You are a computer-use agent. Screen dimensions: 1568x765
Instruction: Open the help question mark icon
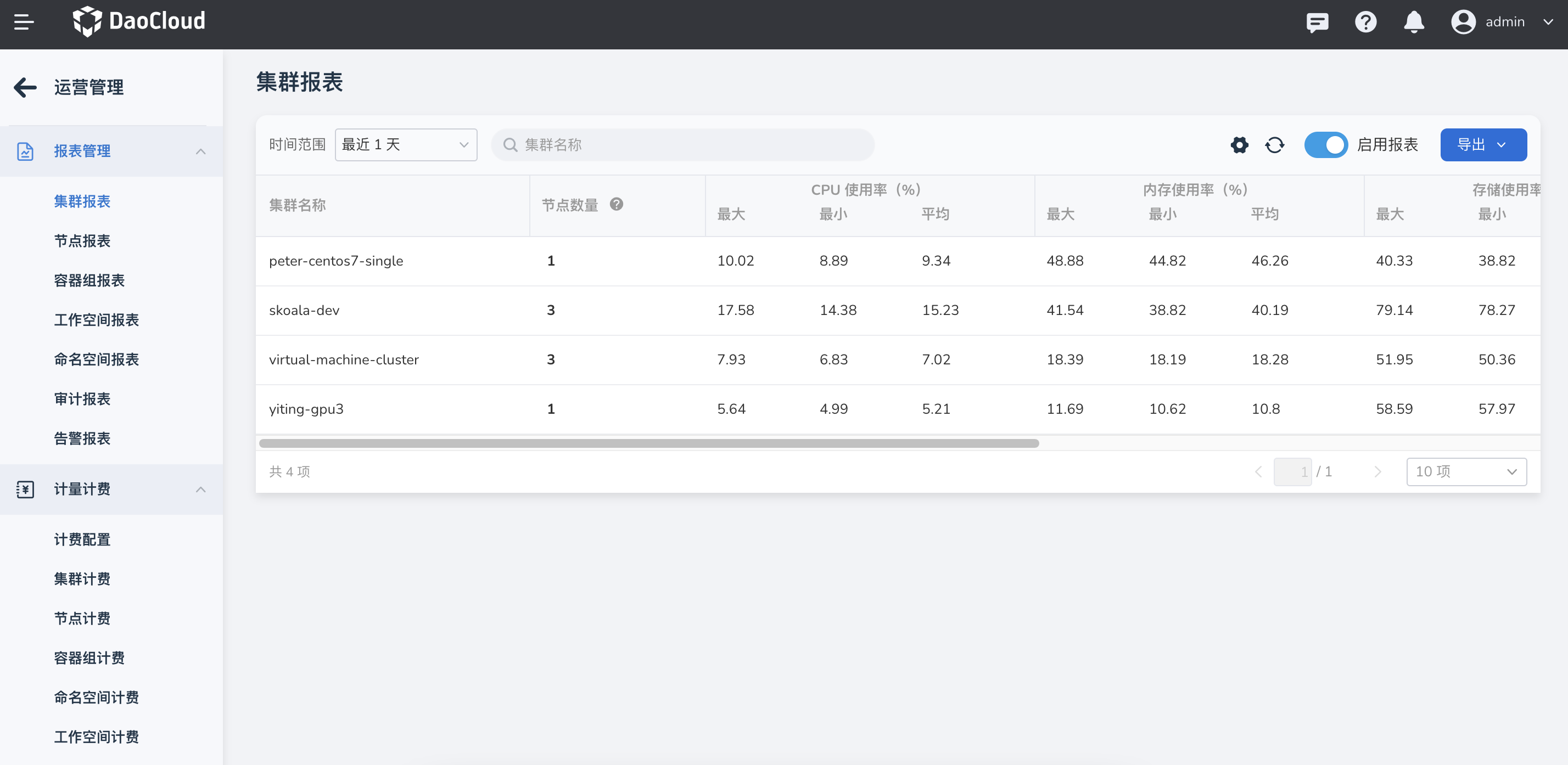(1365, 22)
